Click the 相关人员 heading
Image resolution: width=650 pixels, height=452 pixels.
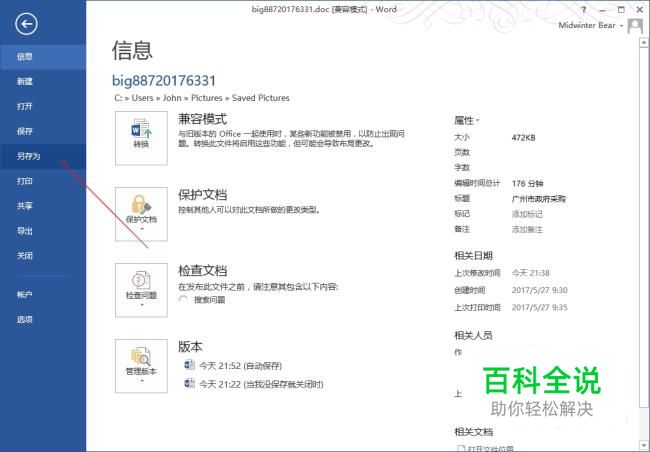[473, 335]
